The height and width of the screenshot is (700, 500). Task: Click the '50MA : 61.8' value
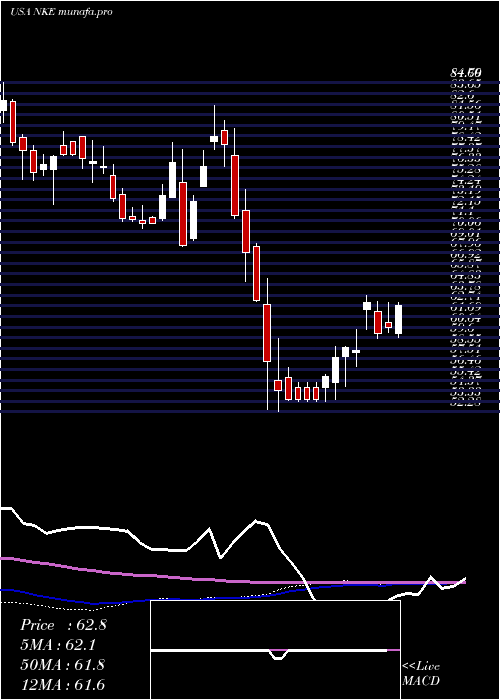point(63,665)
